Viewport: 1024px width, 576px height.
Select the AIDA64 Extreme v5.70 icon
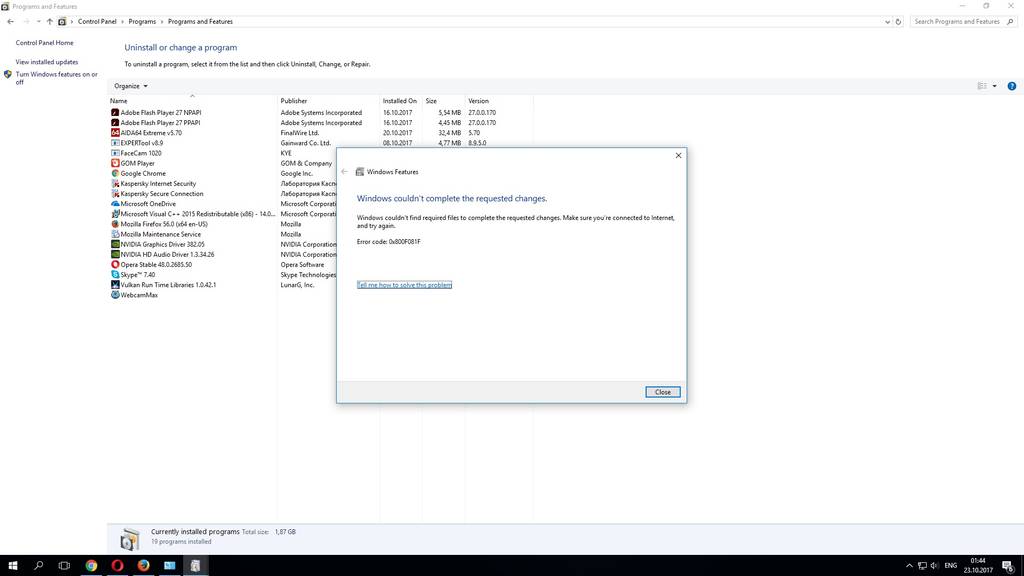[x=115, y=133]
